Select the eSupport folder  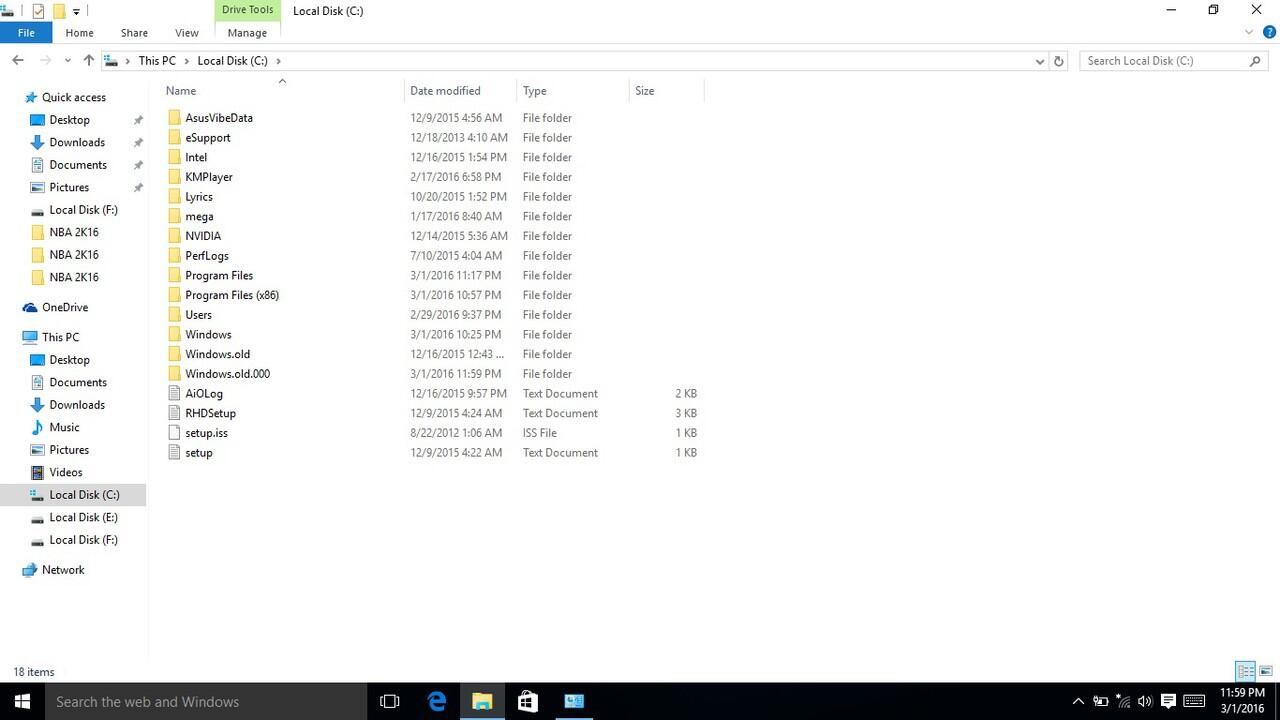pos(208,138)
